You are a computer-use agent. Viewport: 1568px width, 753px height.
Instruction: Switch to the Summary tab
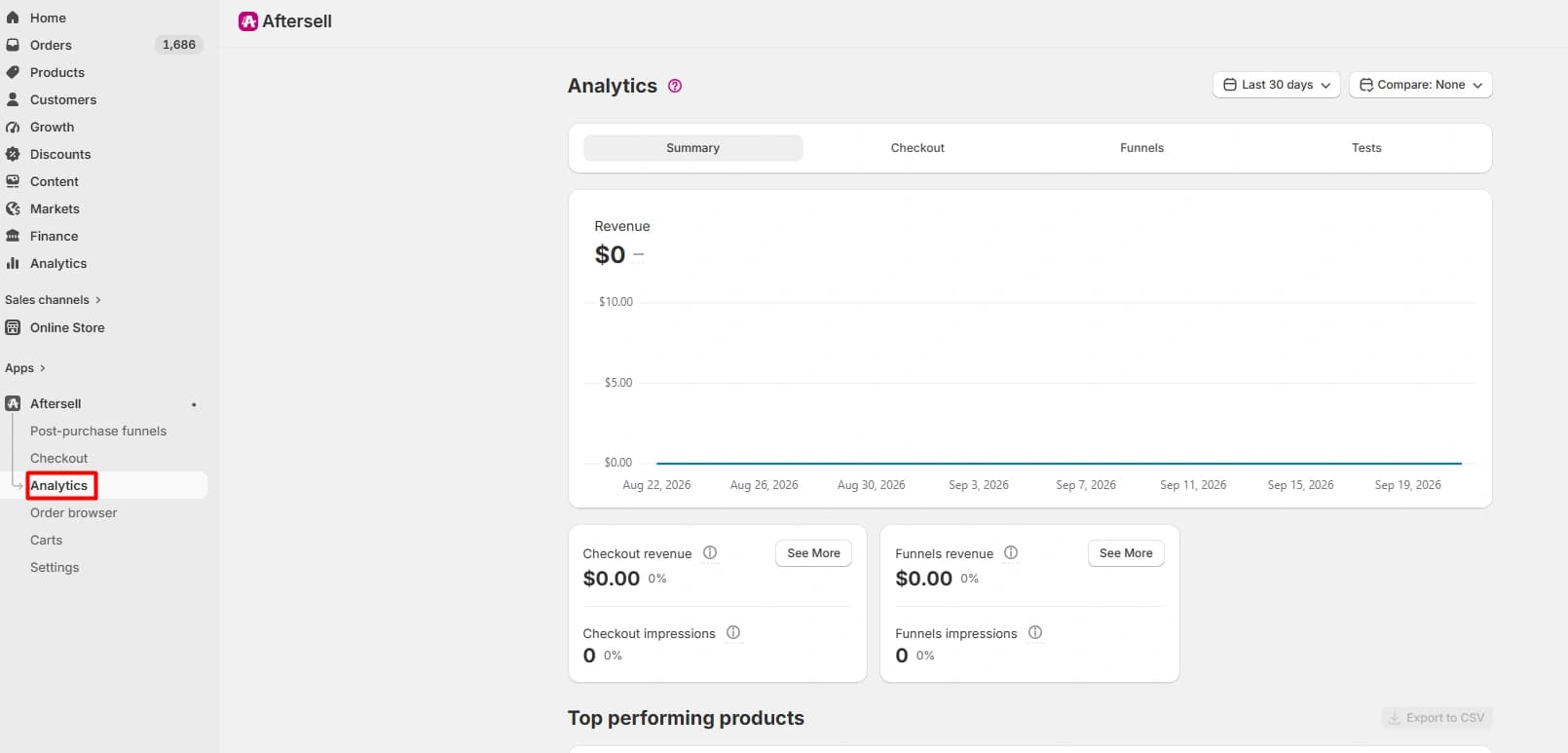693,148
